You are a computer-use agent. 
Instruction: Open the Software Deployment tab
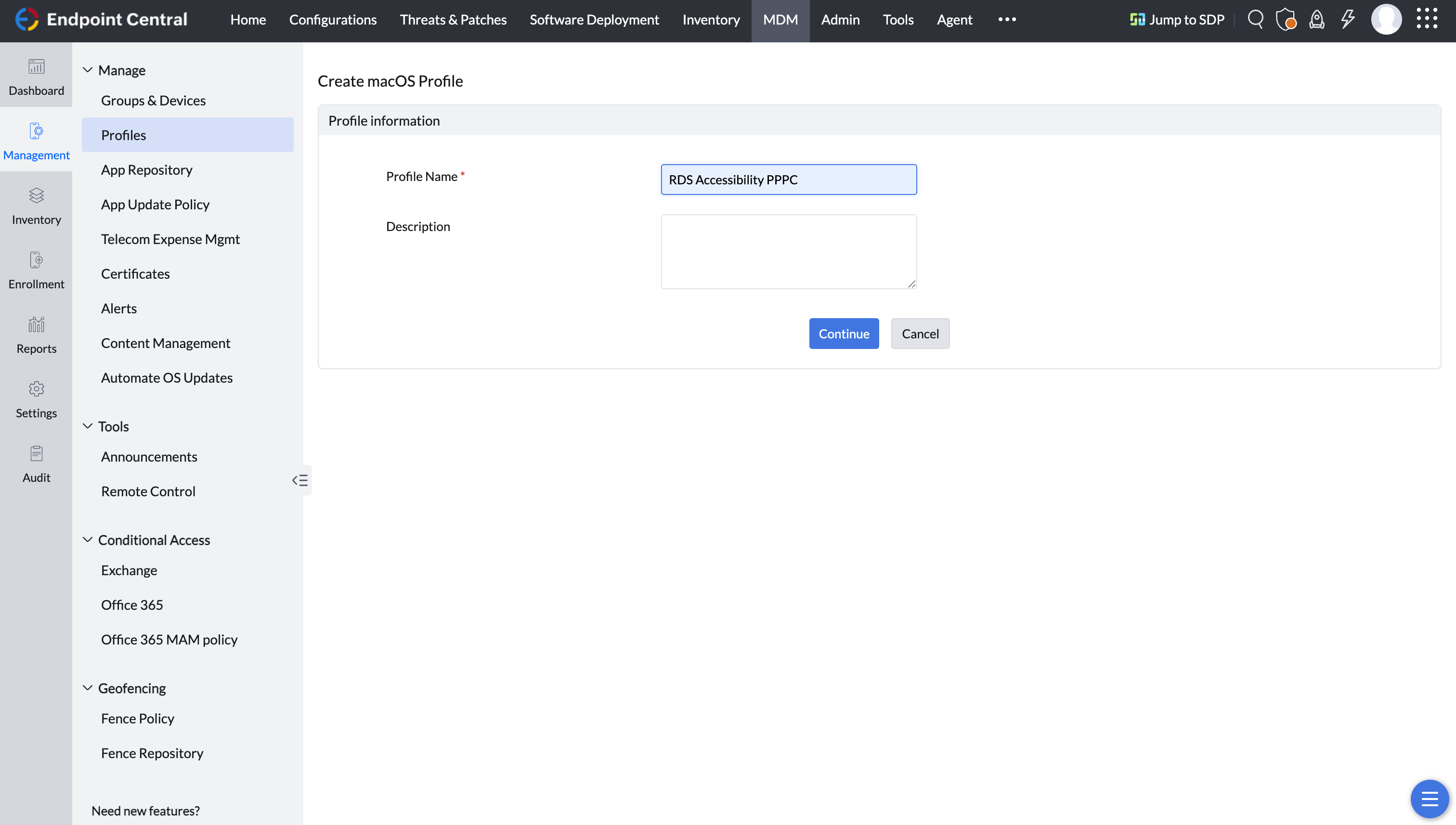pos(594,20)
